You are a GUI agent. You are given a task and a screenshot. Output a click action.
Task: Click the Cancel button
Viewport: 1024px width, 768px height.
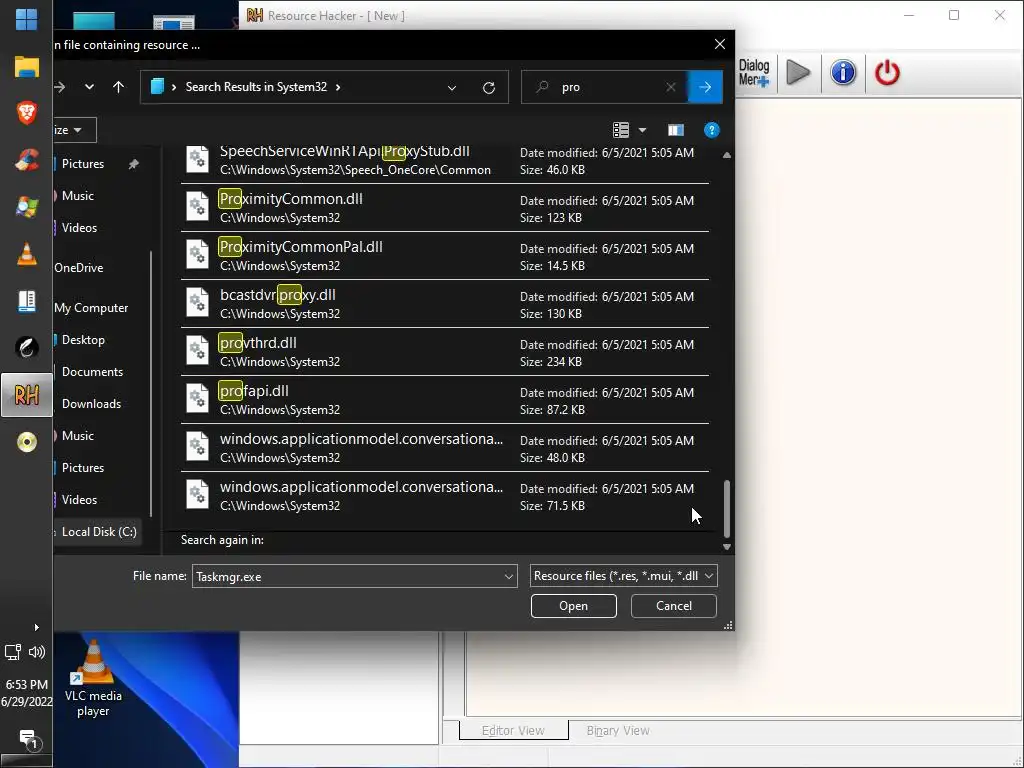click(x=673, y=606)
